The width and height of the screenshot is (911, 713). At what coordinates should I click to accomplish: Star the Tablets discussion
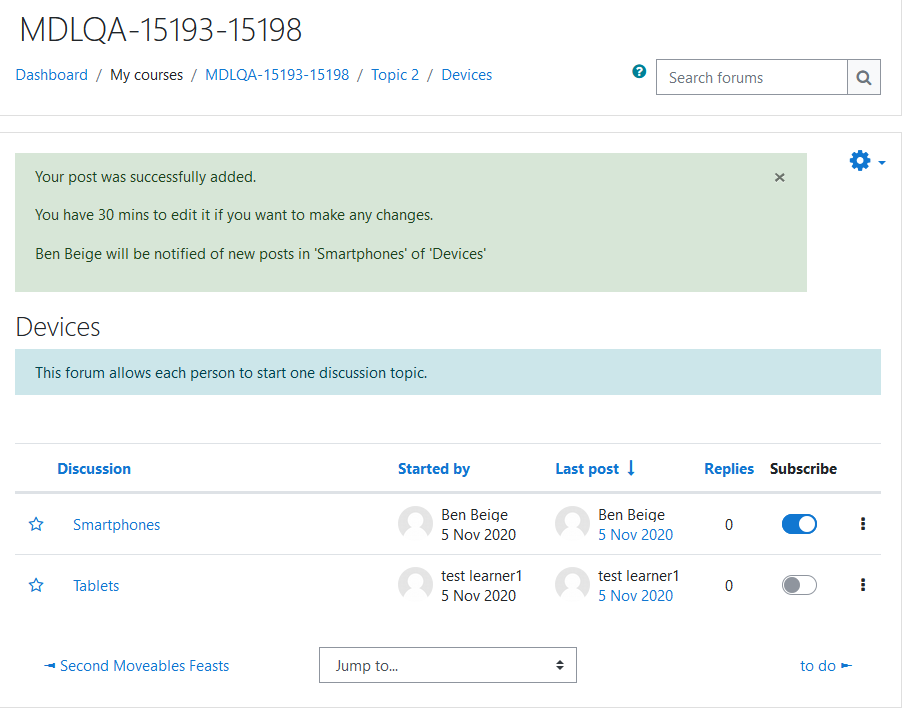(x=36, y=585)
